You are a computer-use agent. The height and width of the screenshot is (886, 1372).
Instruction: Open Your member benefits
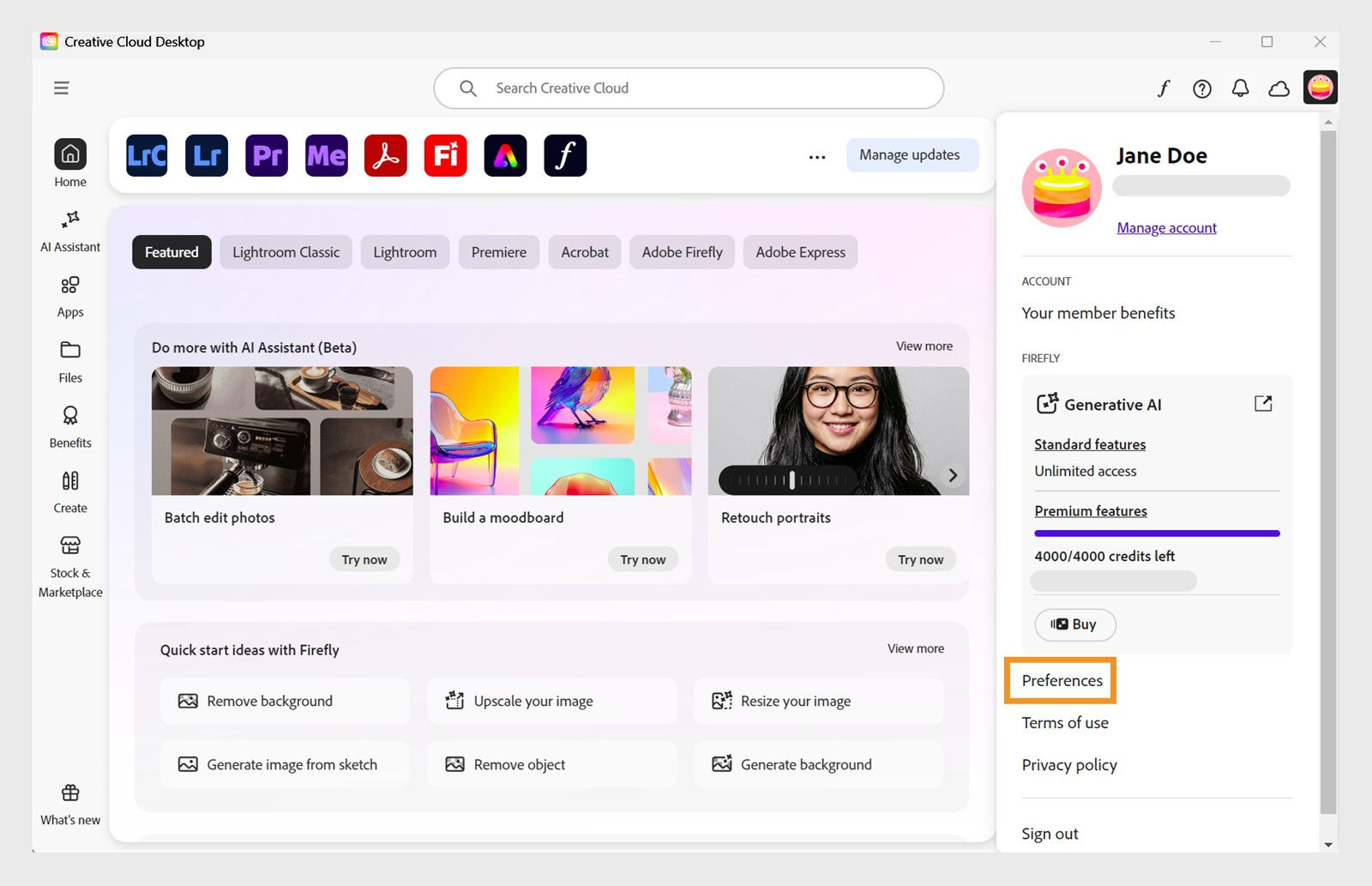point(1098,313)
